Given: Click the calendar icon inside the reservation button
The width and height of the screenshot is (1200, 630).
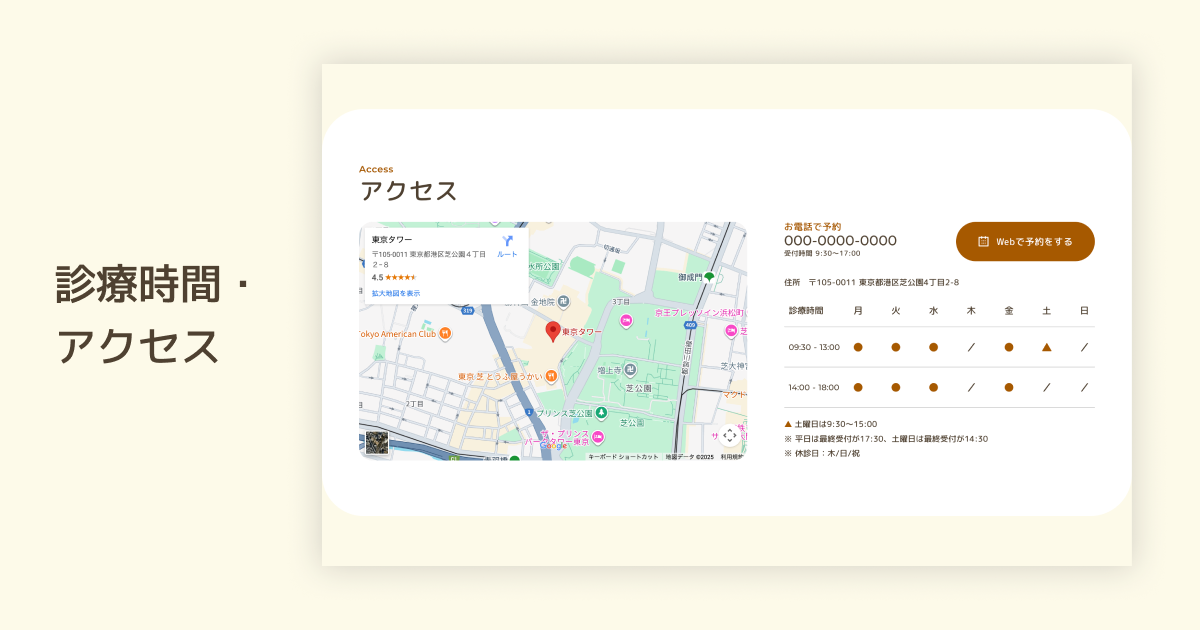Looking at the screenshot, I should [981, 241].
